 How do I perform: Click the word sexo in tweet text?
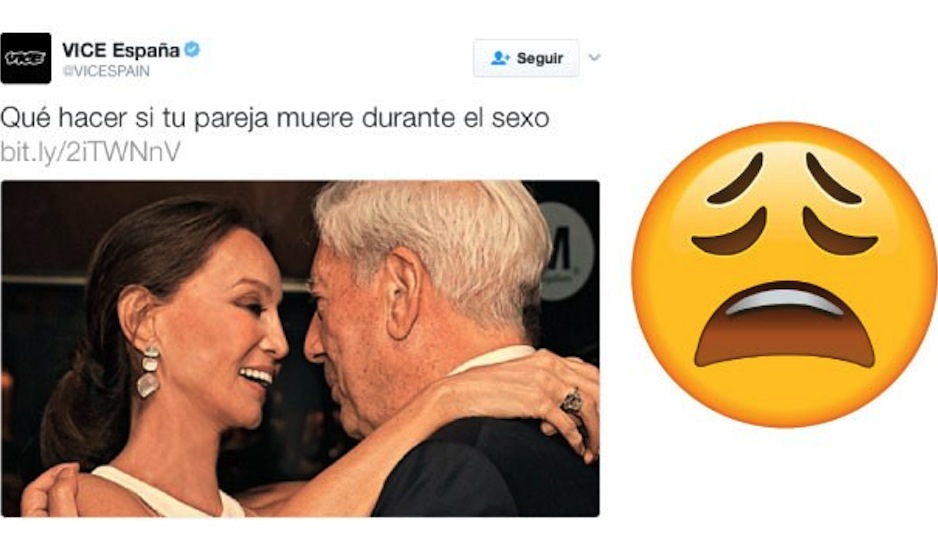pyautogui.click(x=520, y=118)
